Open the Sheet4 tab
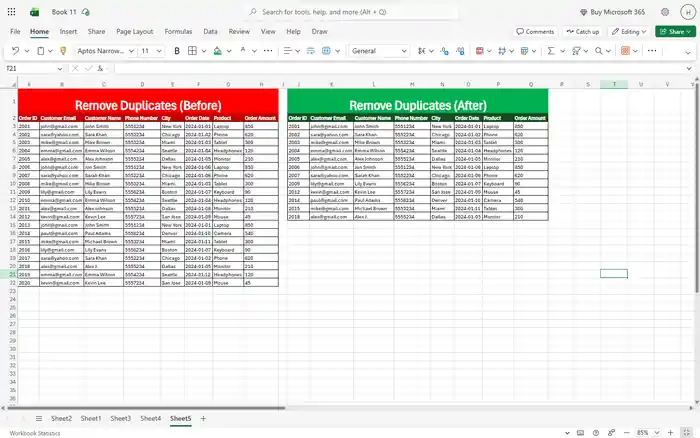 (150, 418)
